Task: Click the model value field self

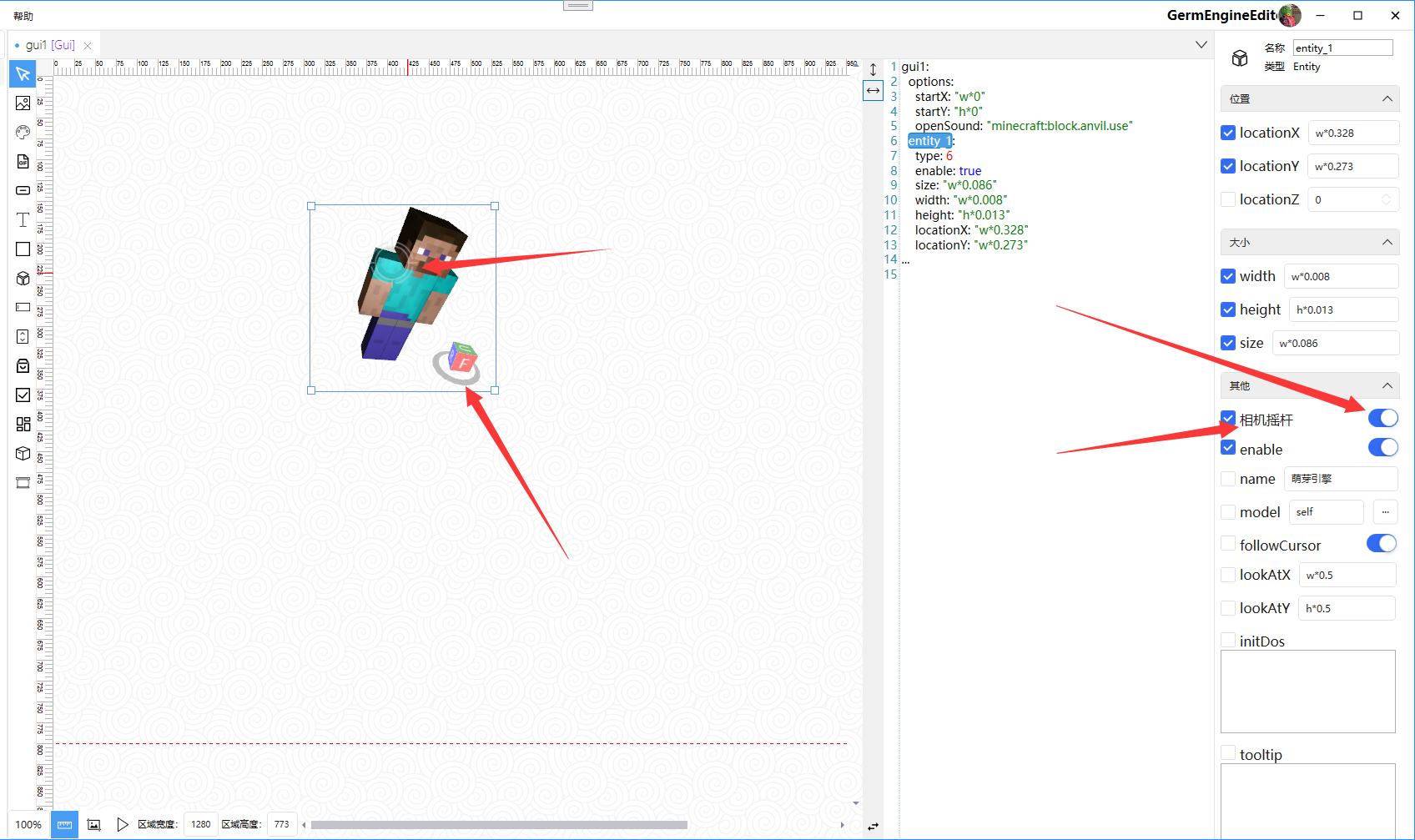Action: point(1326,512)
